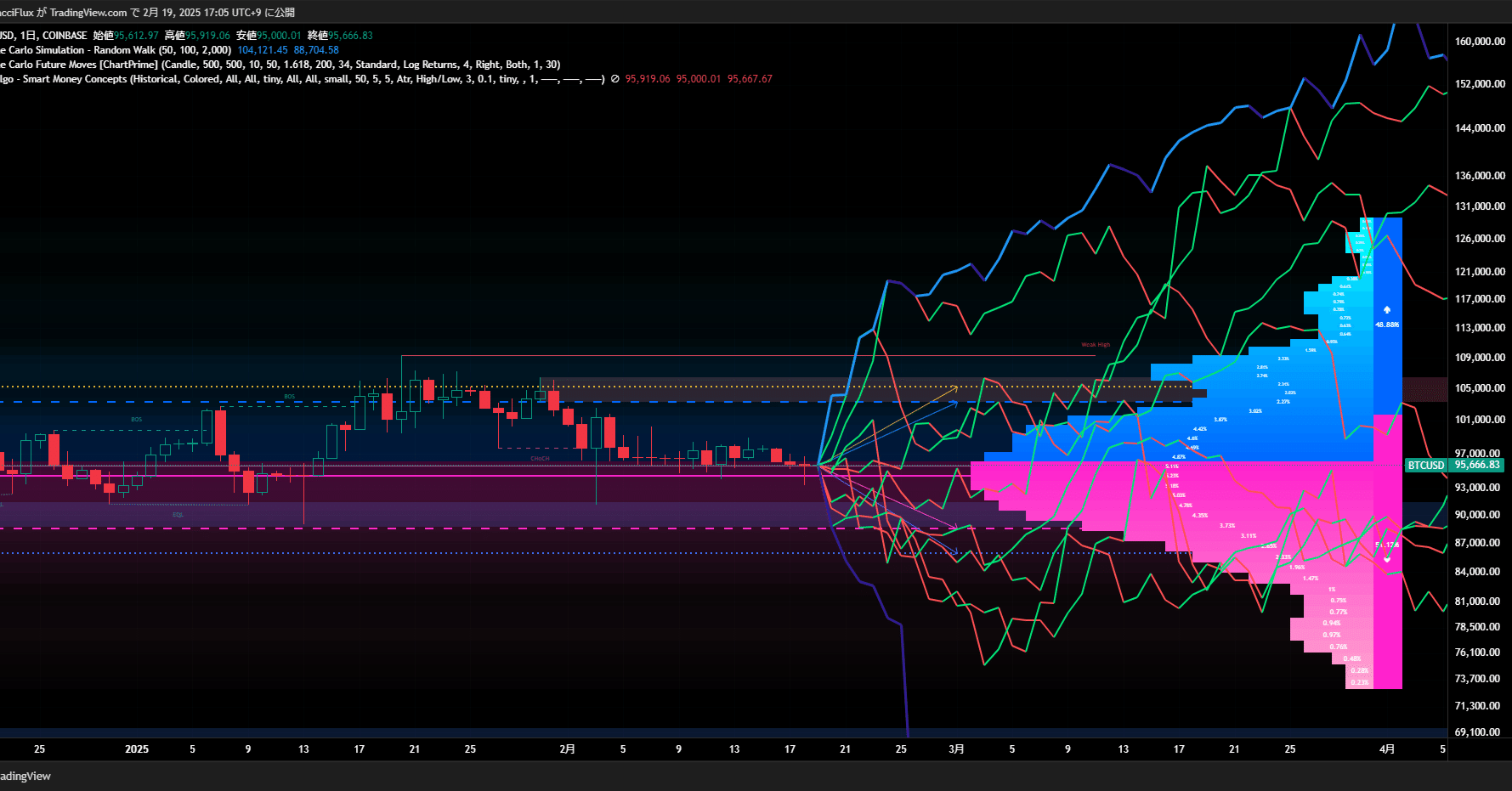Click the 136,000.00 price axis label
The width and height of the screenshot is (1512, 791).
pyautogui.click(x=1480, y=176)
